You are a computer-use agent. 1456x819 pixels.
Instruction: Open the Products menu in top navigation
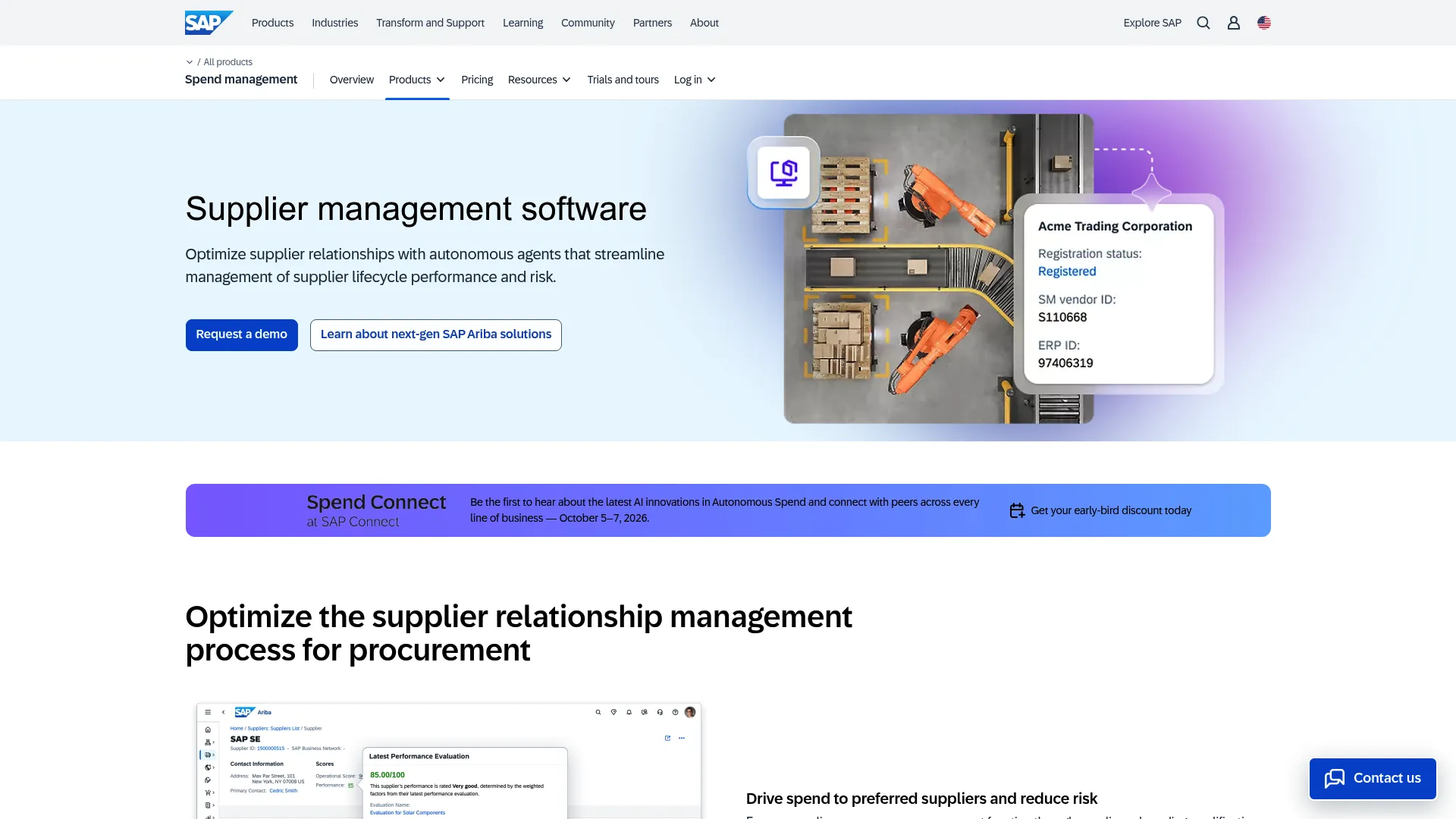[x=272, y=23]
